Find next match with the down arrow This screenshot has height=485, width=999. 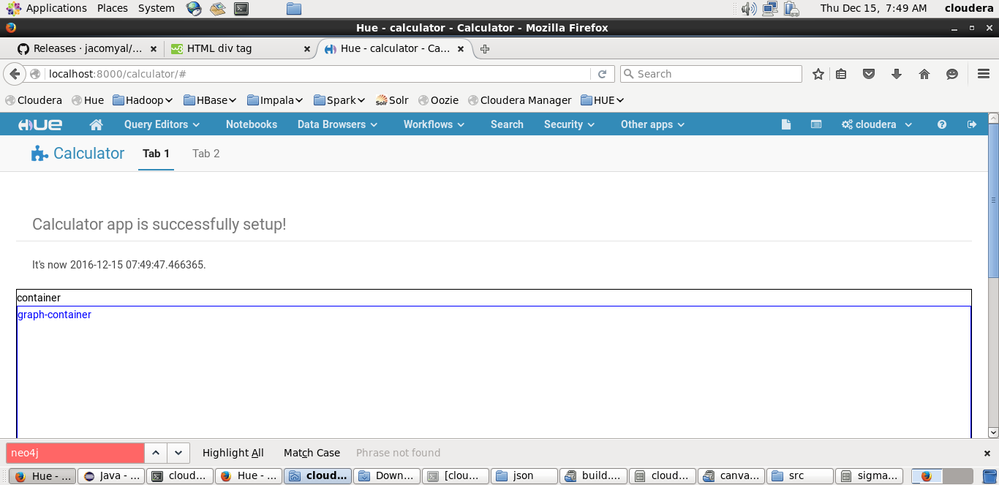pyautogui.click(x=178, y=453)
